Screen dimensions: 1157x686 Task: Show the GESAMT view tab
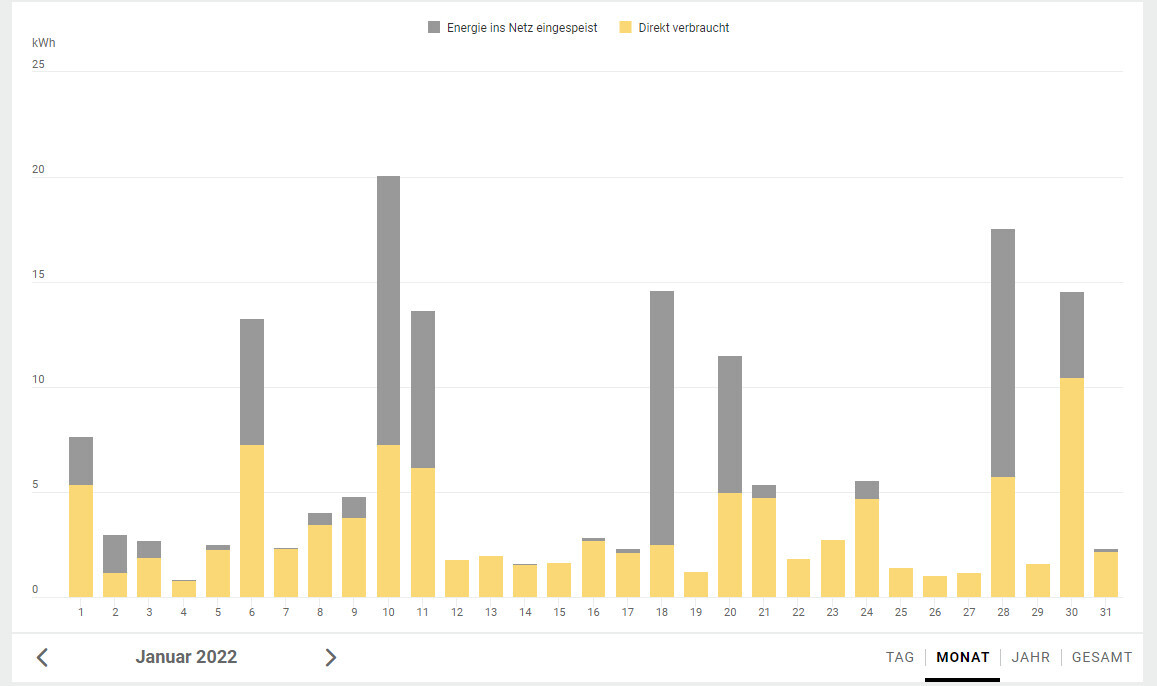click(1101, 657)
